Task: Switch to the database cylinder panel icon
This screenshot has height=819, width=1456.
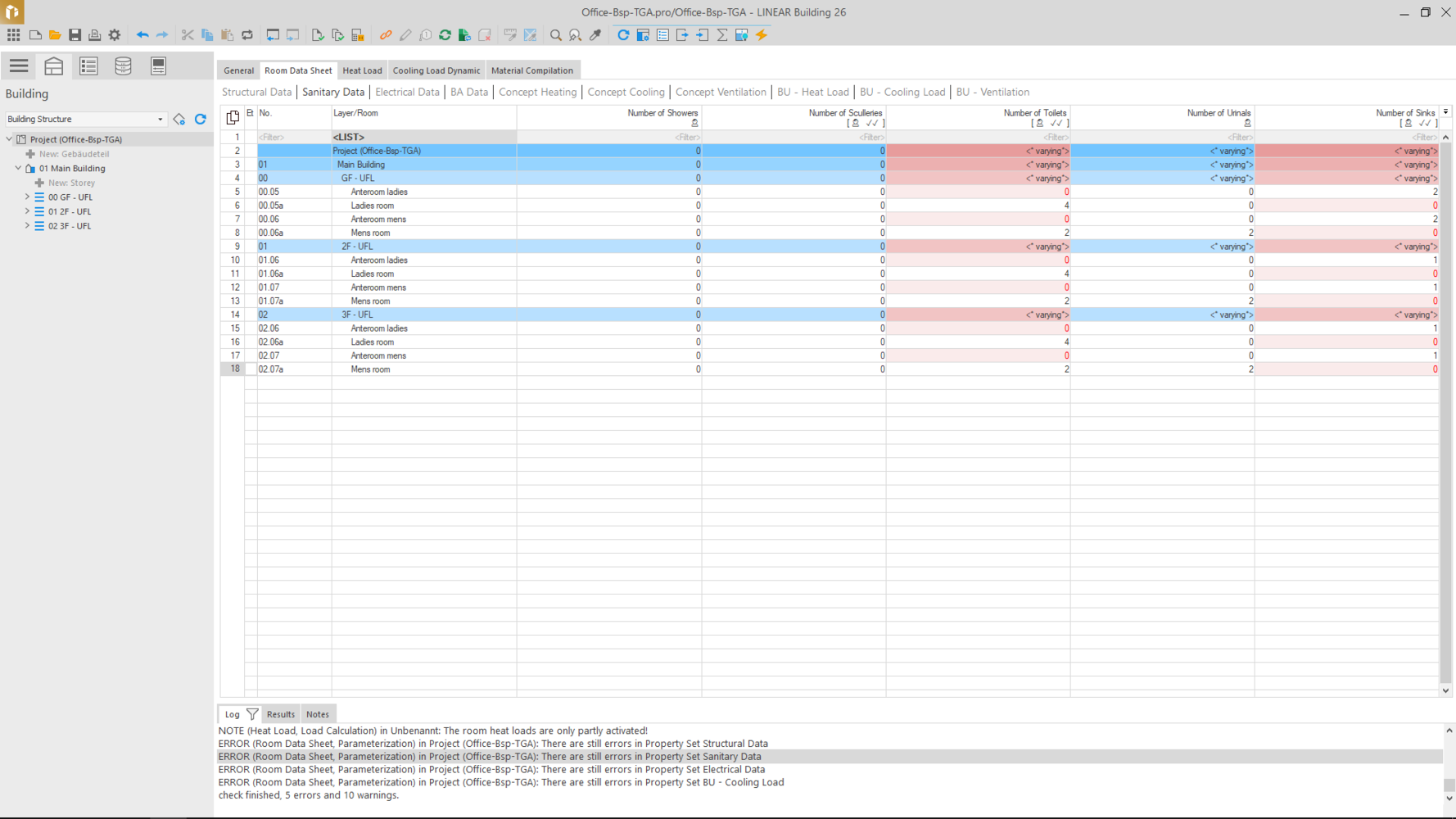Action: 123,66
